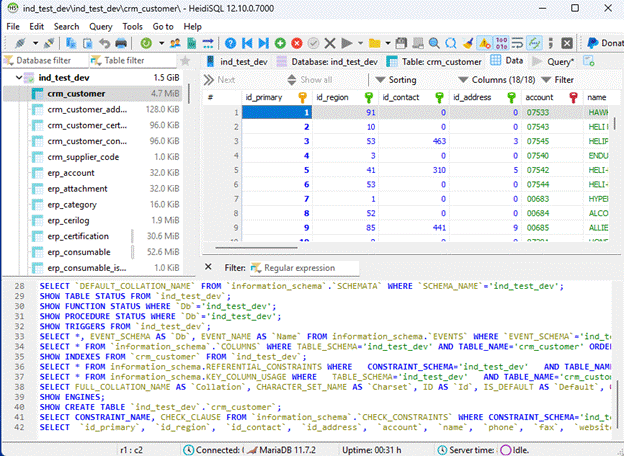Close the filter panel with X
The width and height of the screenshot is (624, 456).
(208, 267)
